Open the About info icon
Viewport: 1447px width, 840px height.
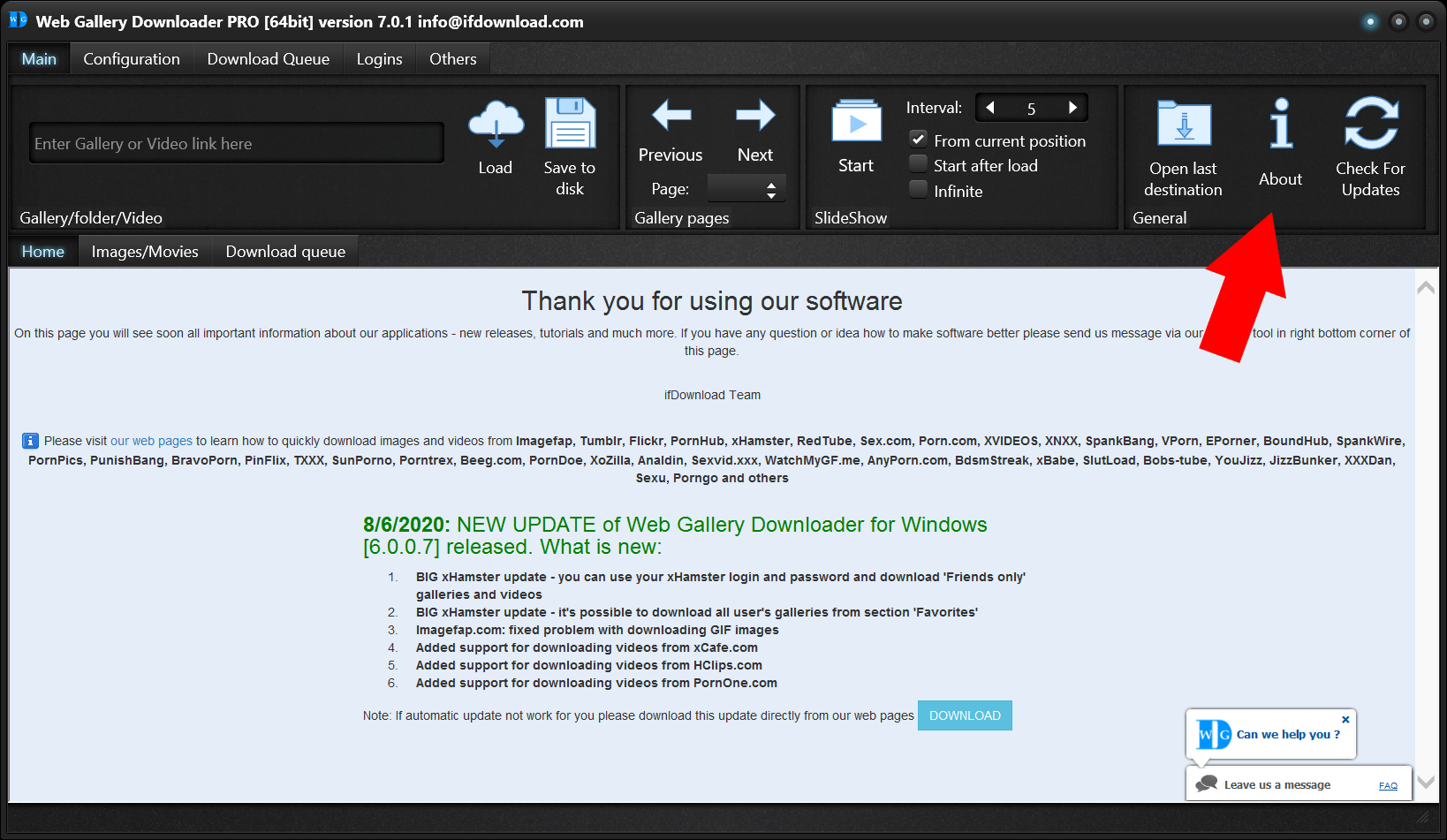point(1281,123)
